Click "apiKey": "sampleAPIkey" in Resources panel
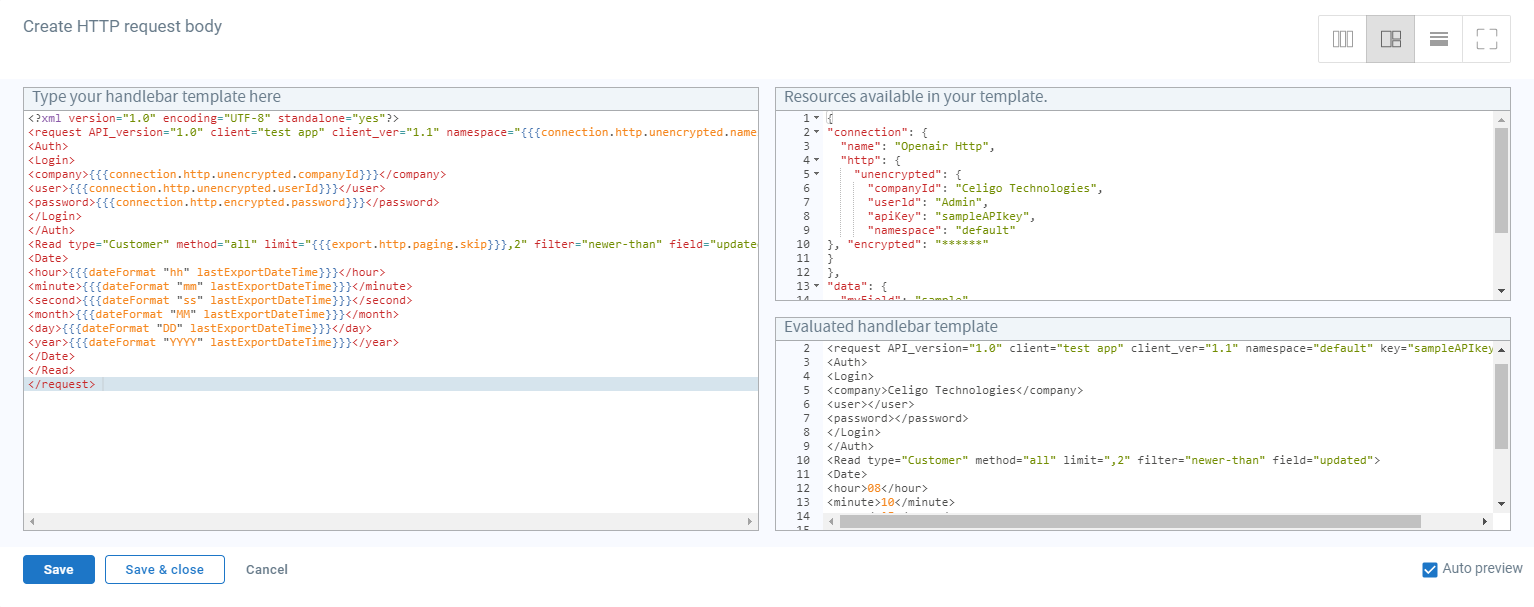 point(951,216)
